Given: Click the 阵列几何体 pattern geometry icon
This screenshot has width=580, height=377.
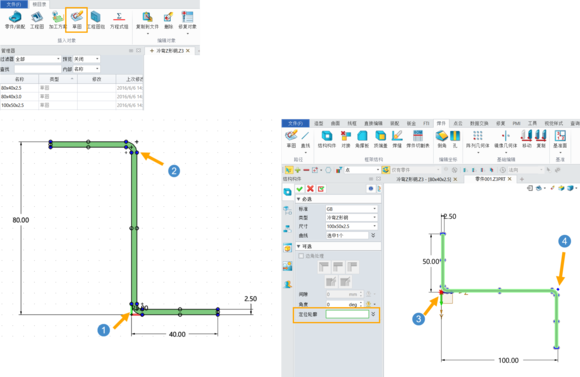Looking at the screenshot, I should [x=478, y=136].
